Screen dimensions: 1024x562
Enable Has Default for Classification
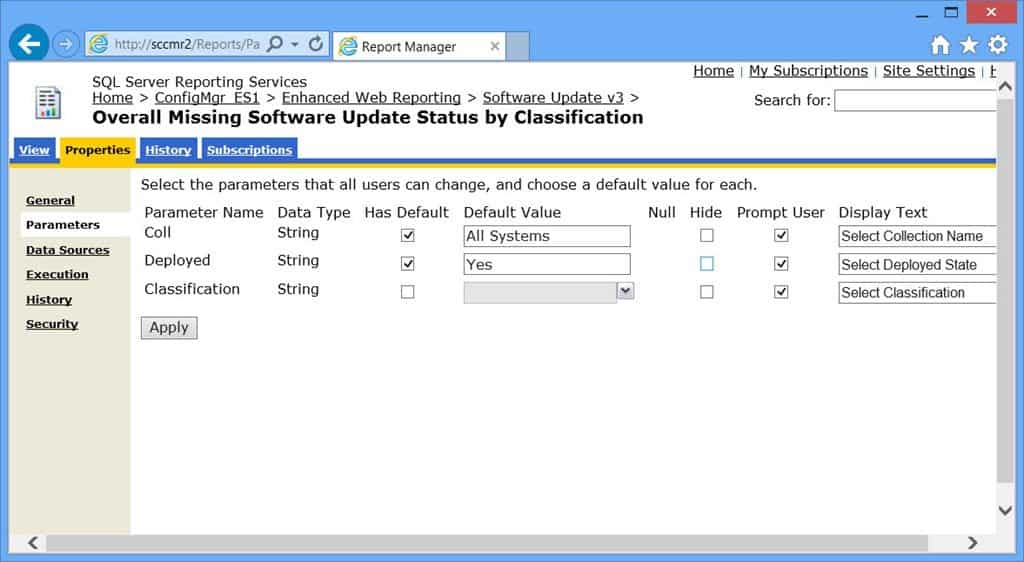[408, 292]
